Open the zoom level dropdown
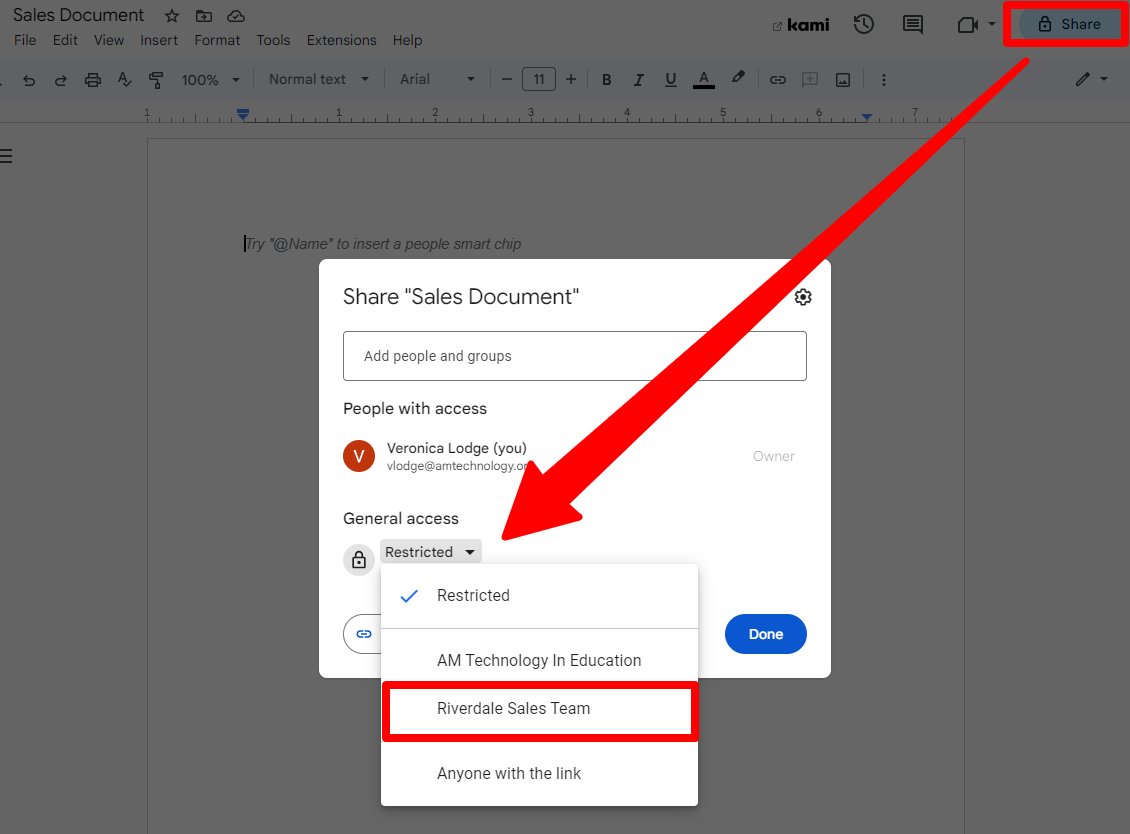The height and width of the screenshot is (834, 1130). (210, 80)
